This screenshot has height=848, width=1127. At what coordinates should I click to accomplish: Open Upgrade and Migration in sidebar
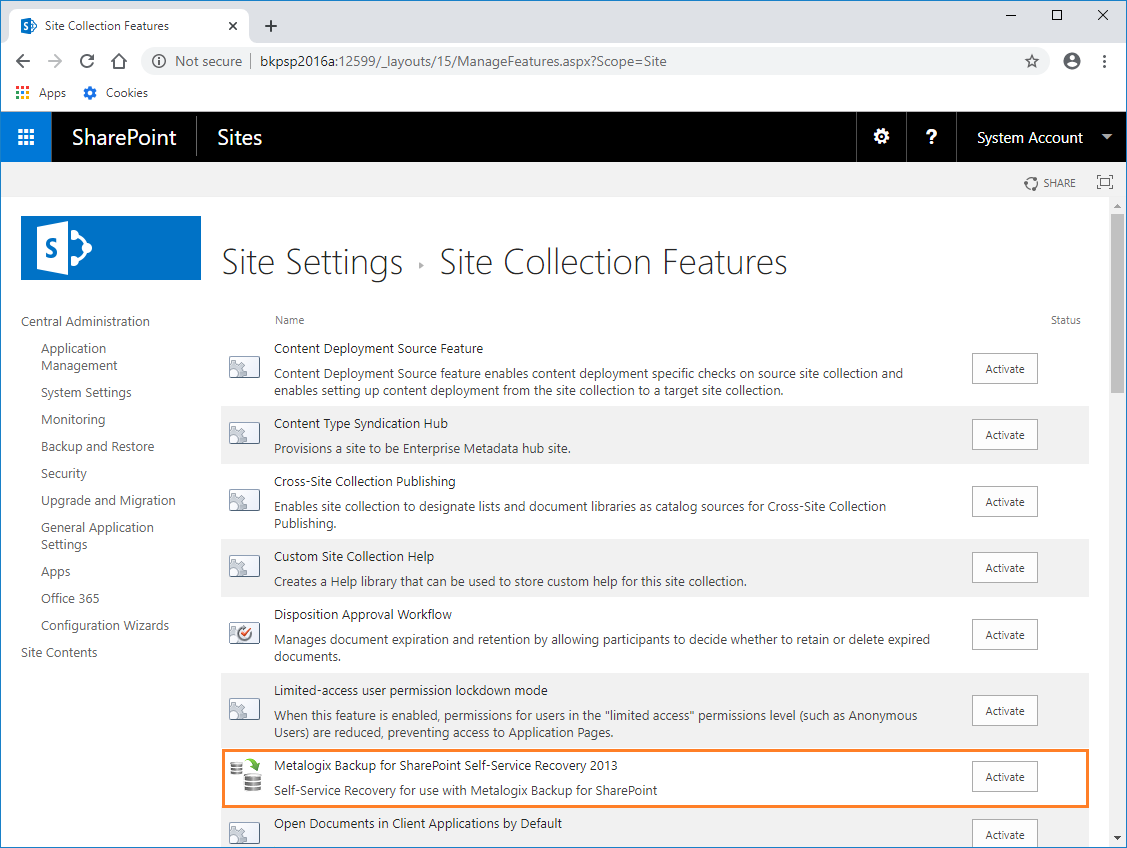[108, 500]
